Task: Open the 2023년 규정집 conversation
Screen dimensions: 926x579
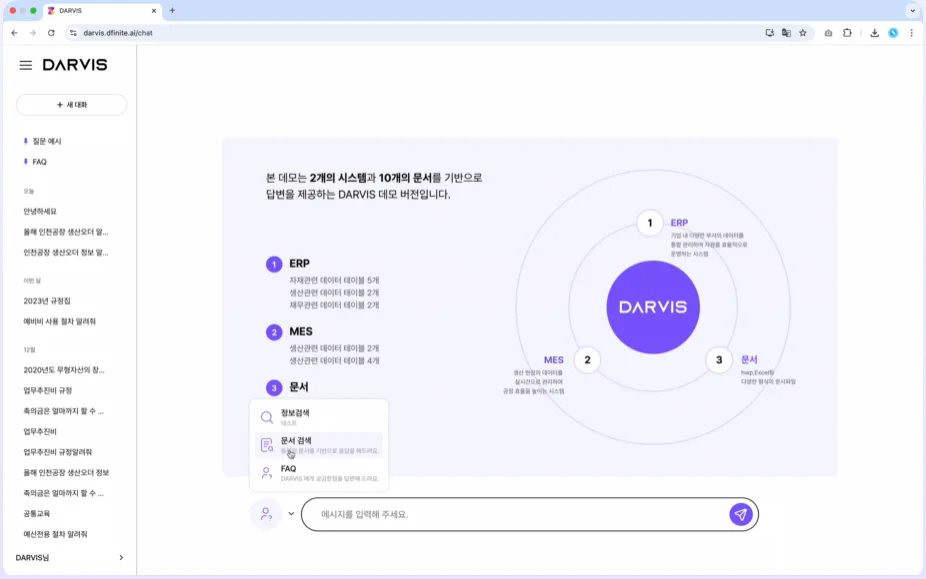Action: tap(47, 301)
